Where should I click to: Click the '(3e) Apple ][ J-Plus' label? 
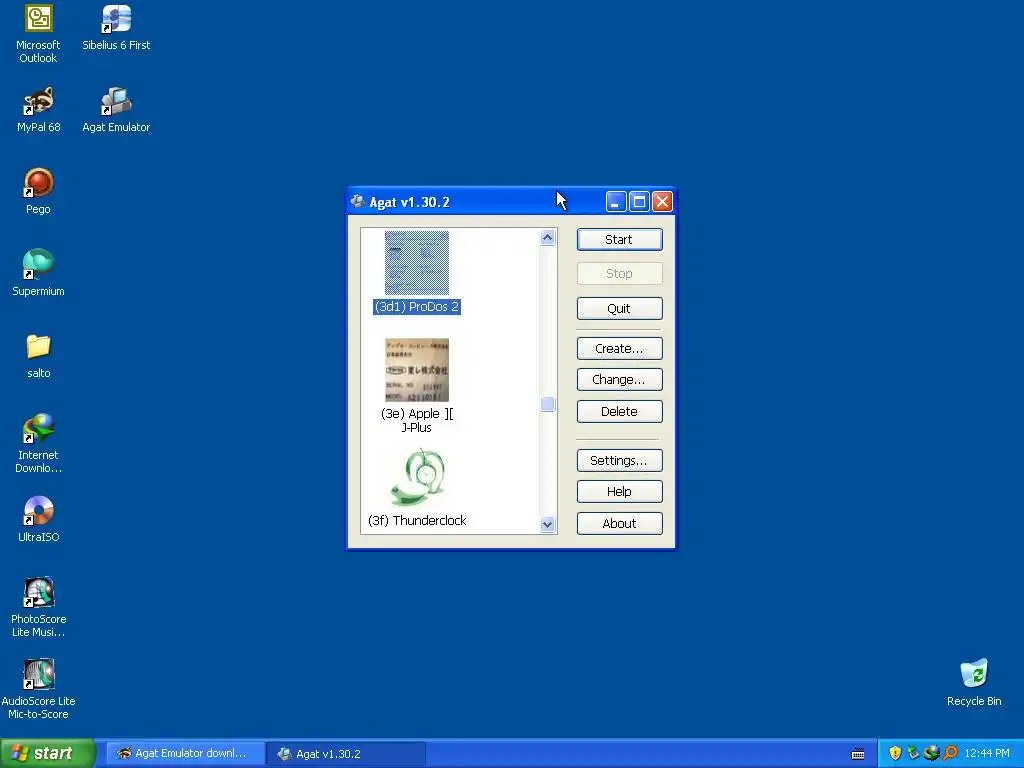click(417, 421)
